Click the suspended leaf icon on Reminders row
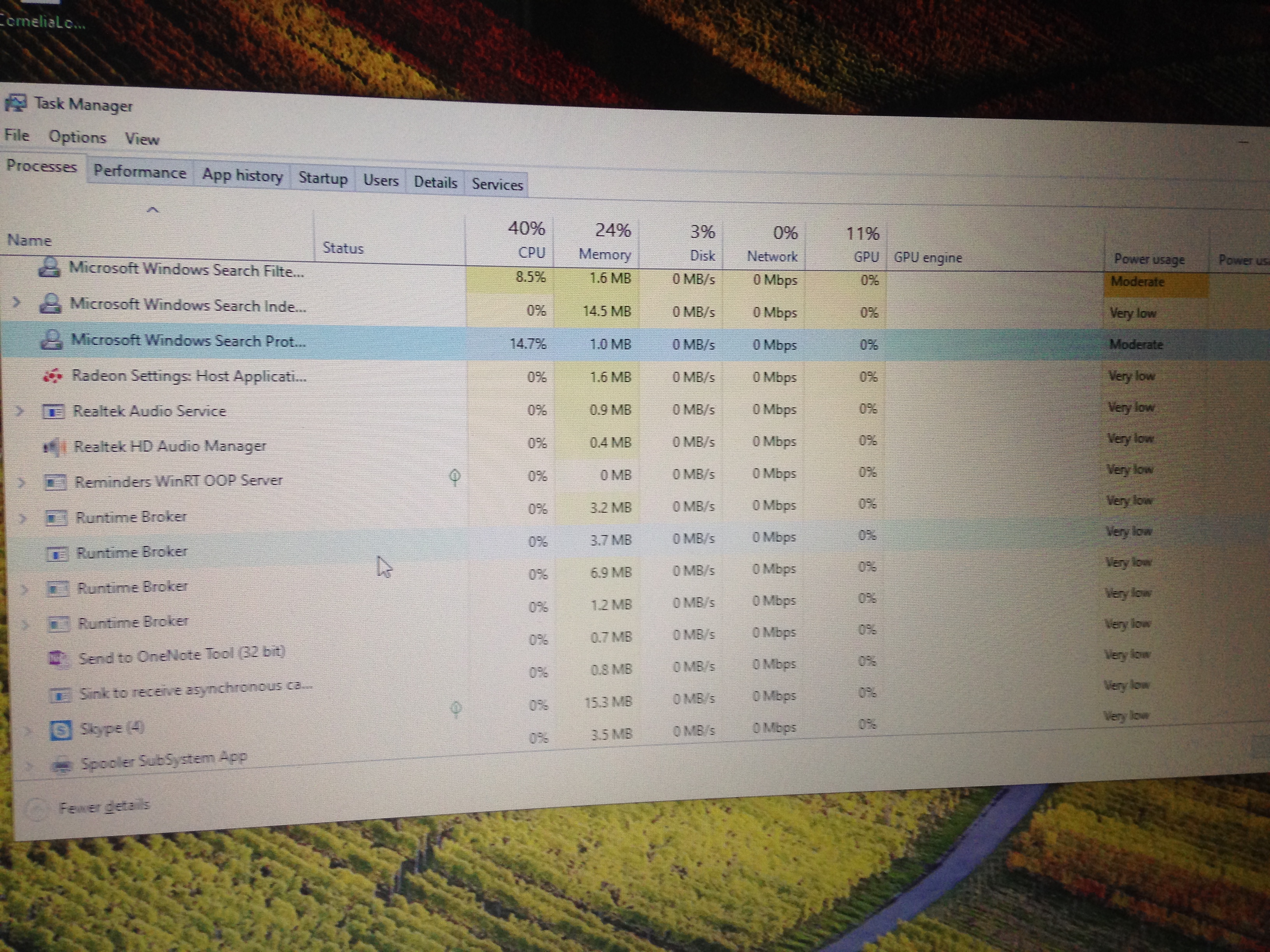This screenshot has width=1270, height=952. coord(455,477)
